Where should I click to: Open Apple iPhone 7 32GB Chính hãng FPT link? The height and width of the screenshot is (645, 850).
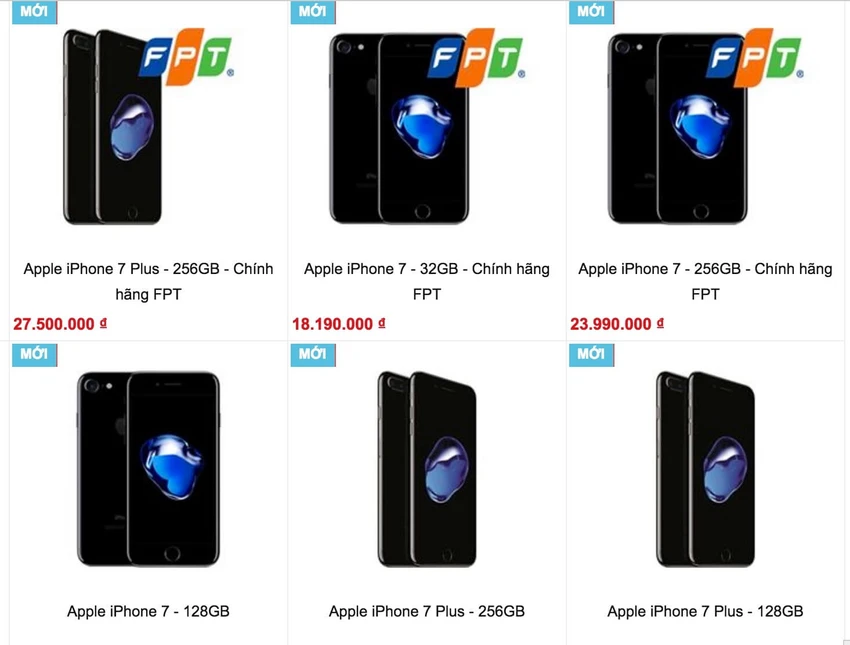click(x=427, y=281)
